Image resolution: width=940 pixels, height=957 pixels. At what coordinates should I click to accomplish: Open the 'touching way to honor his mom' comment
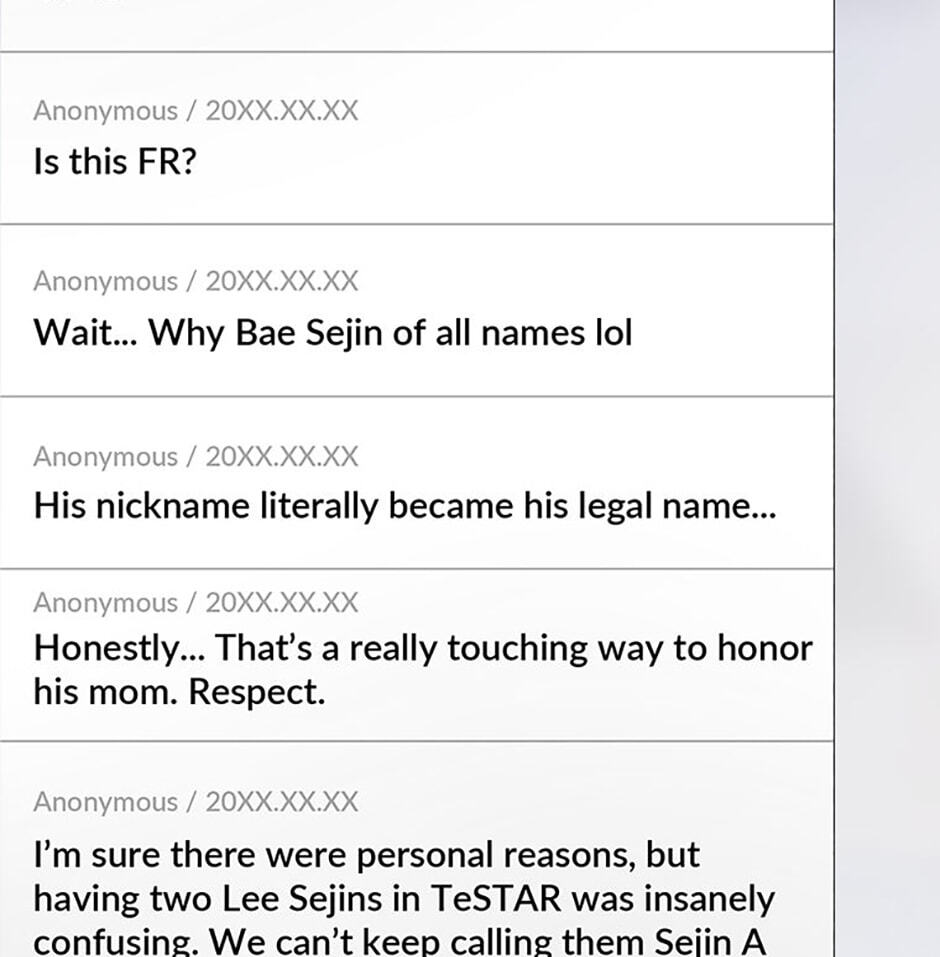417,655
